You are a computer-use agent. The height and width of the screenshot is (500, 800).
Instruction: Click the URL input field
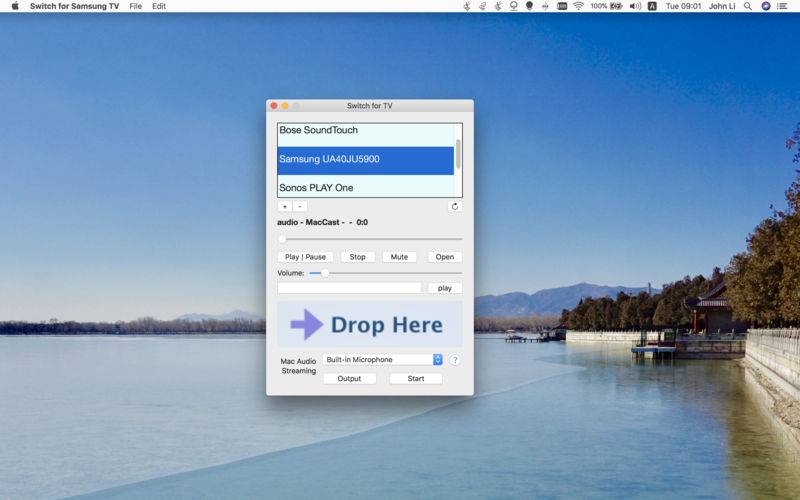pos(349,288)
